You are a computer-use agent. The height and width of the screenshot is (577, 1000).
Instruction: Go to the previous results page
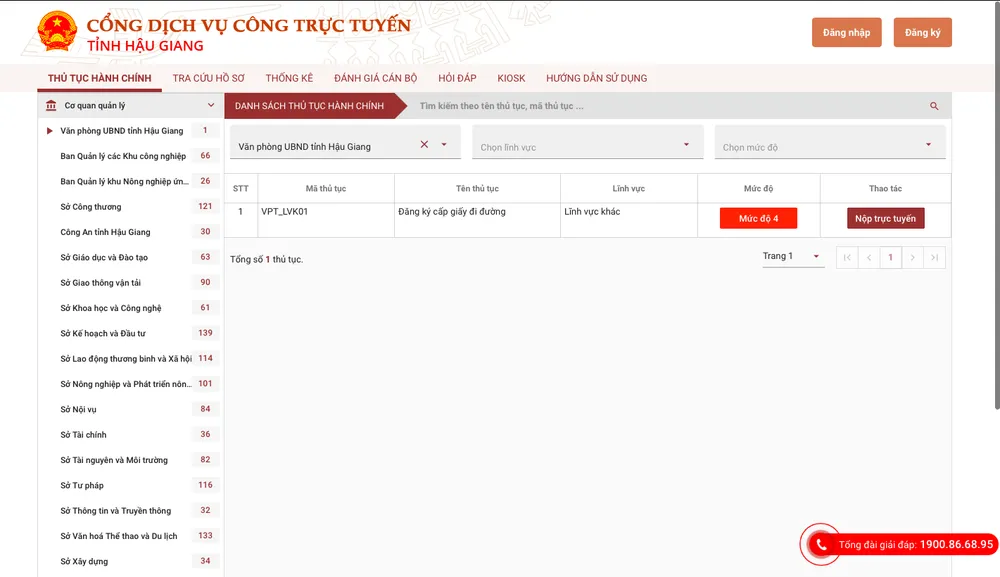tap(869, 258)
